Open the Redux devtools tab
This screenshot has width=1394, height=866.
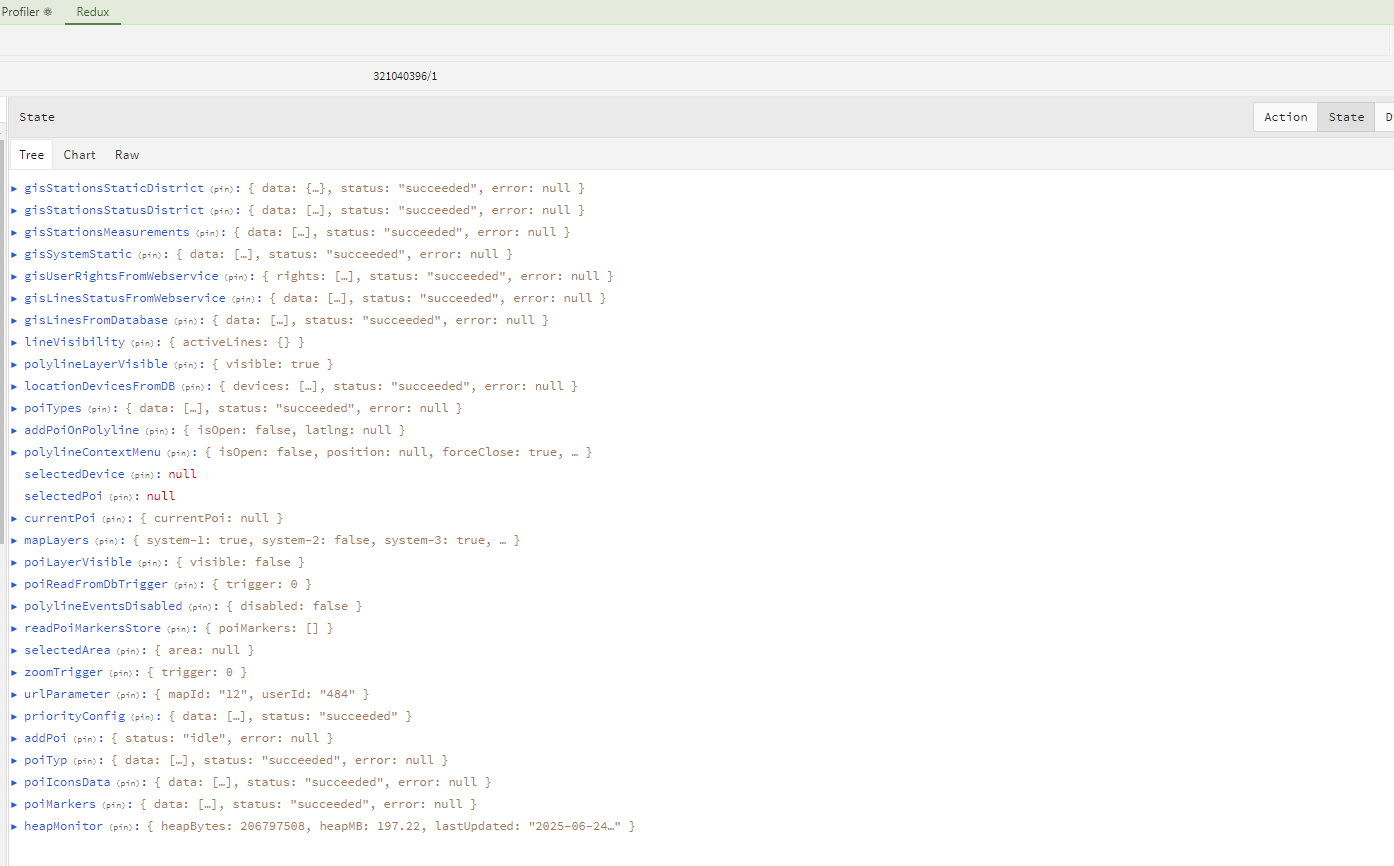[x=93, y=12]
